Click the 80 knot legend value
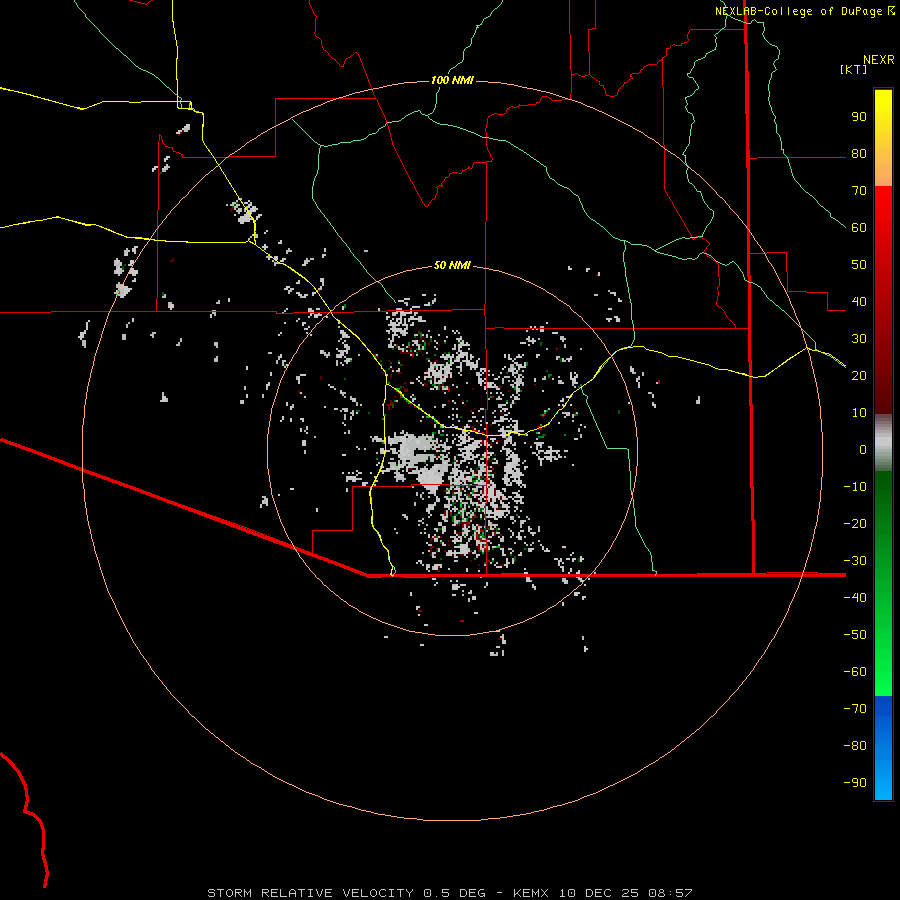This screenshot has height=900, width=900. 859,154
